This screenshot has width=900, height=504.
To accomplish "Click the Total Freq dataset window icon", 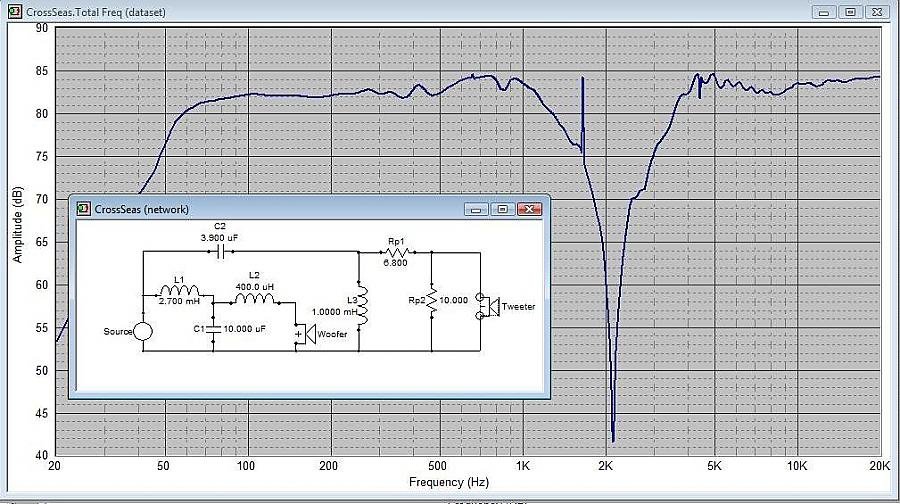I will click(11, 11).
